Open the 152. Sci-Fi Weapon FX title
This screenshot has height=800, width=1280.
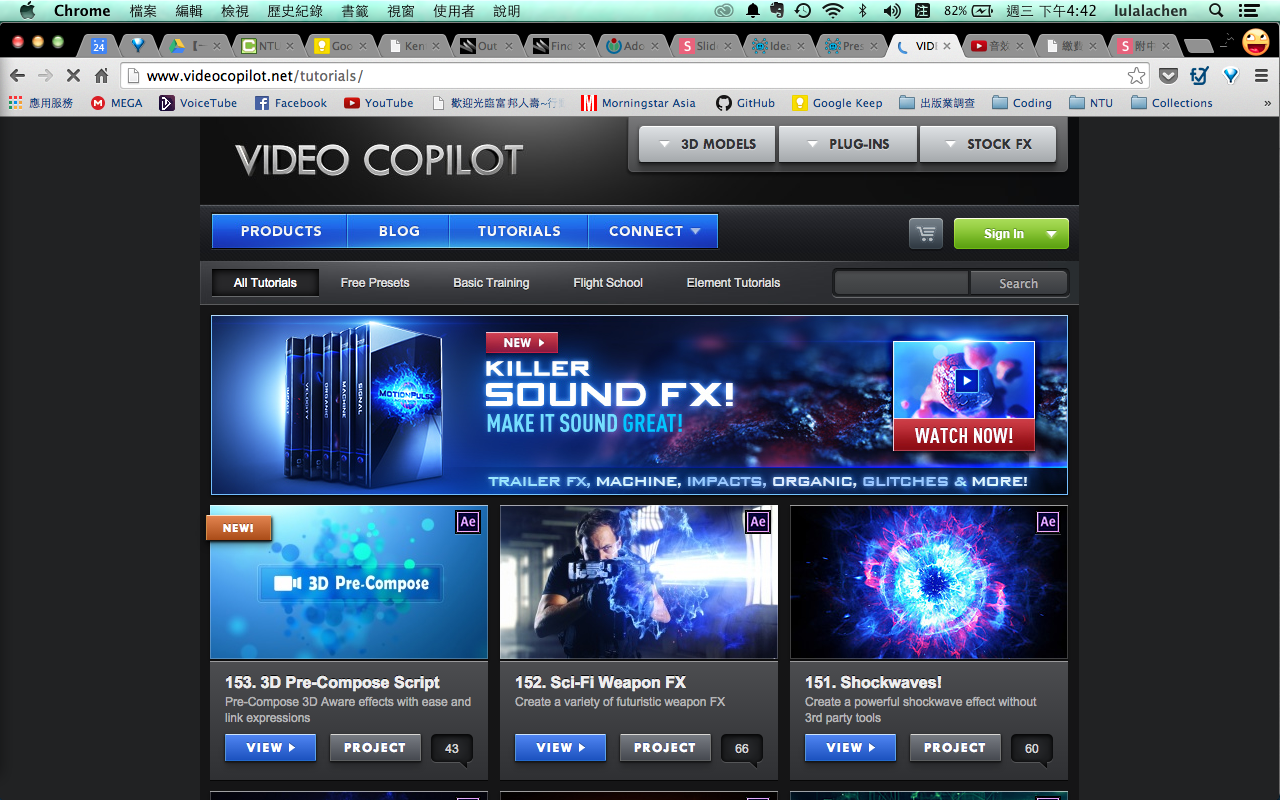(600, 682)
